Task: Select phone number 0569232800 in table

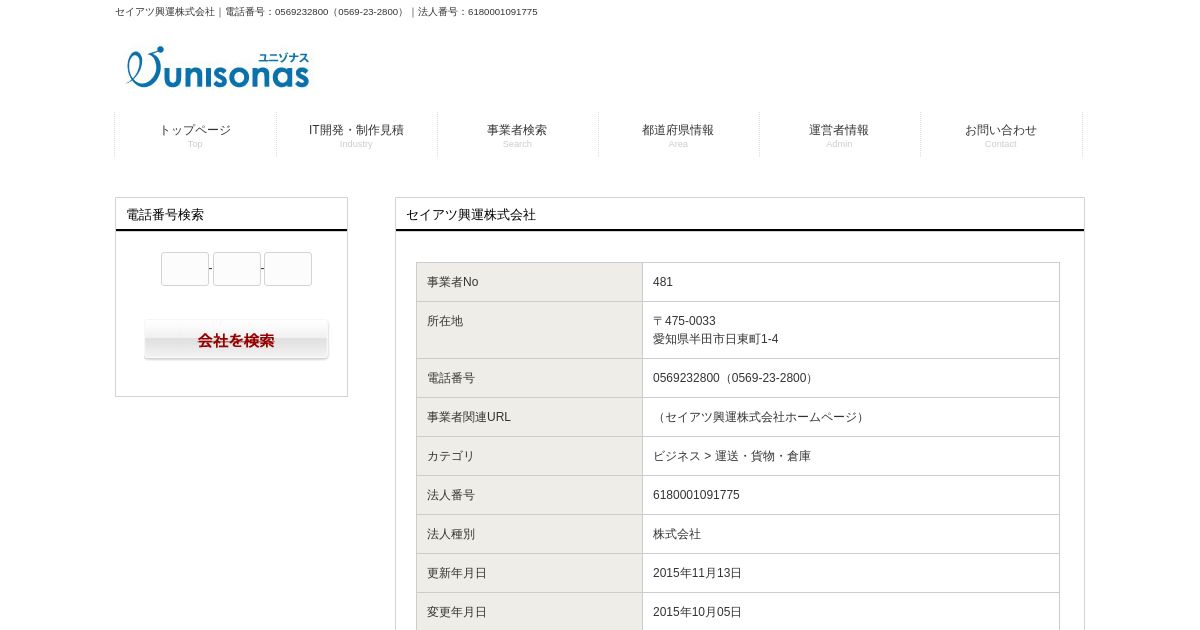Action: [x=686, y=378]
